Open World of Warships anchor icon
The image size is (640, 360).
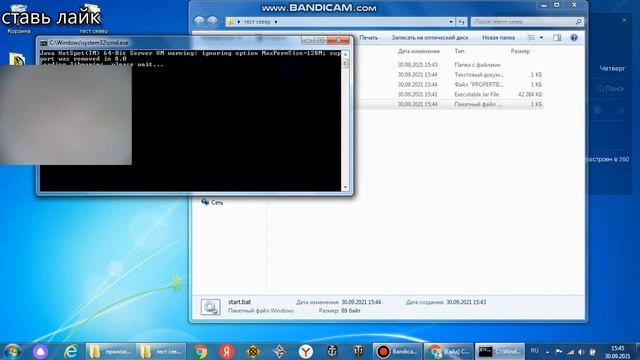coord(332,351)
